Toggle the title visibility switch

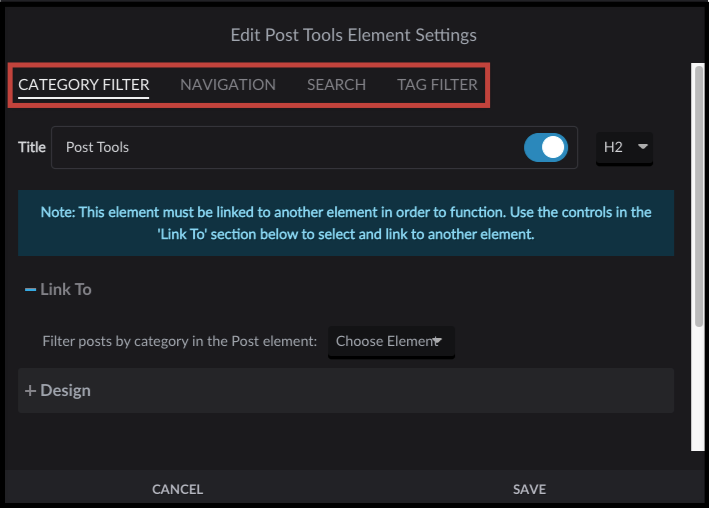pos(546,147)
